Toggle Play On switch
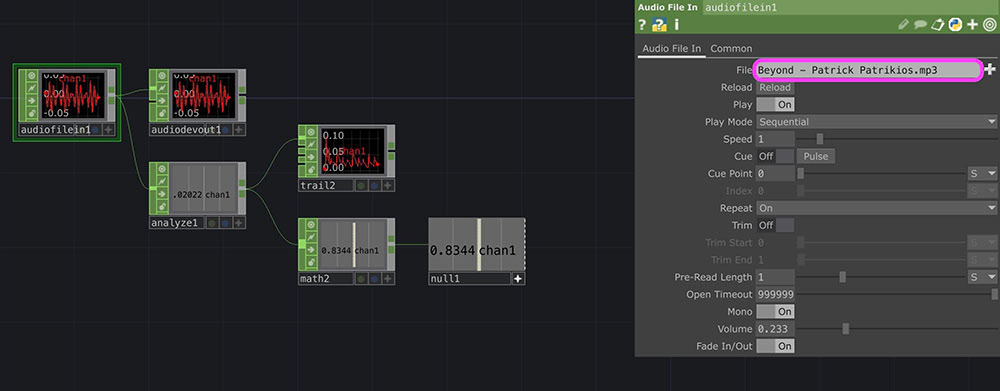This screenshot has width=1000, height=391. coord(776,105)
